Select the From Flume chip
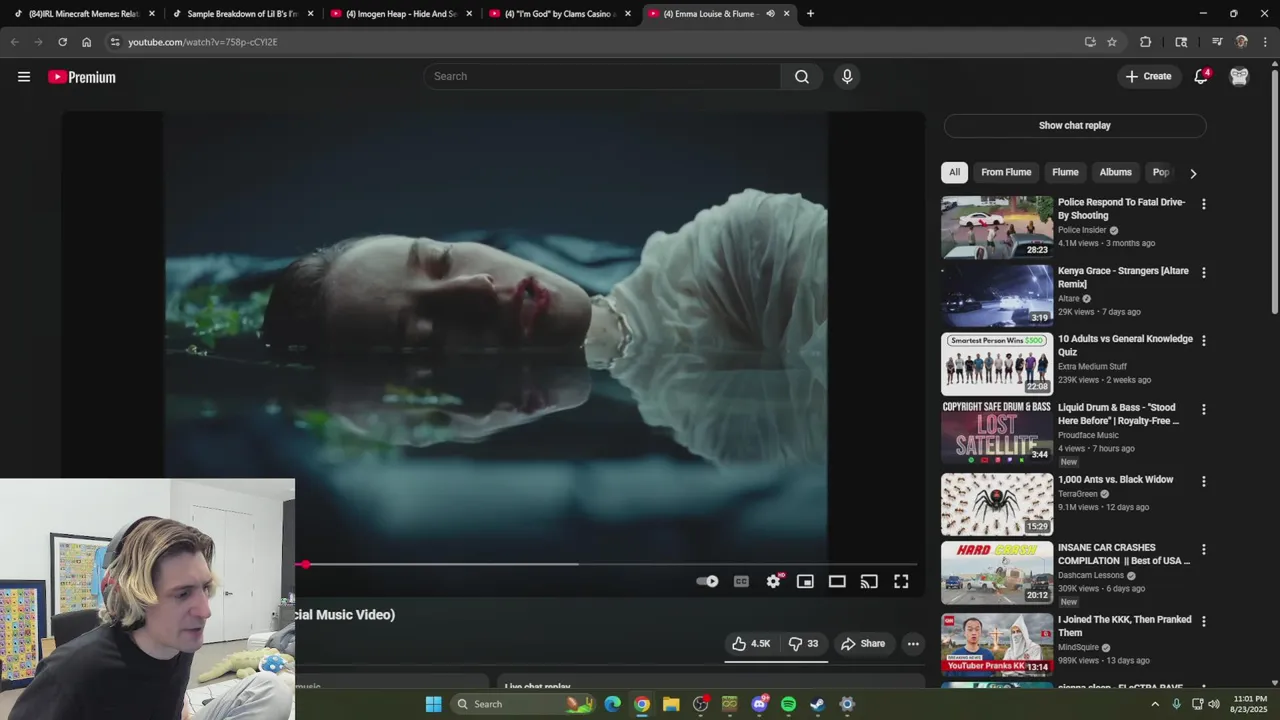 1006,172
